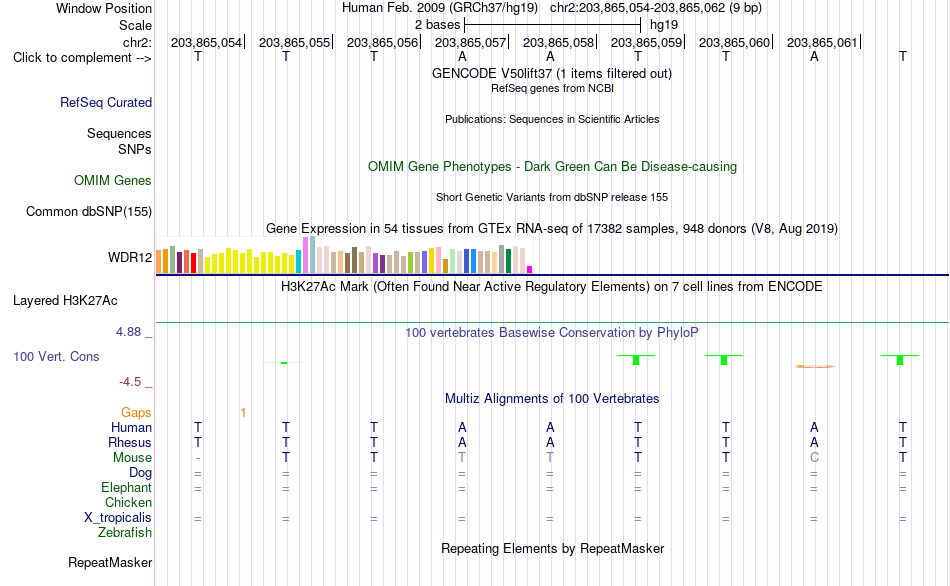Click 'Publications: Sequences in Scientific Articles' title
The image size is (950, 586).
click(552, 119)
